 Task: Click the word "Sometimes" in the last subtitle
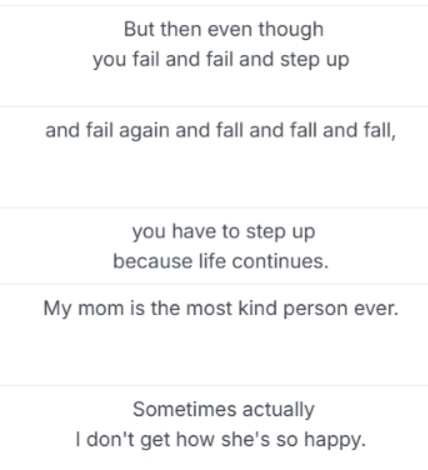pyautogui.click(x=184, y=410)
